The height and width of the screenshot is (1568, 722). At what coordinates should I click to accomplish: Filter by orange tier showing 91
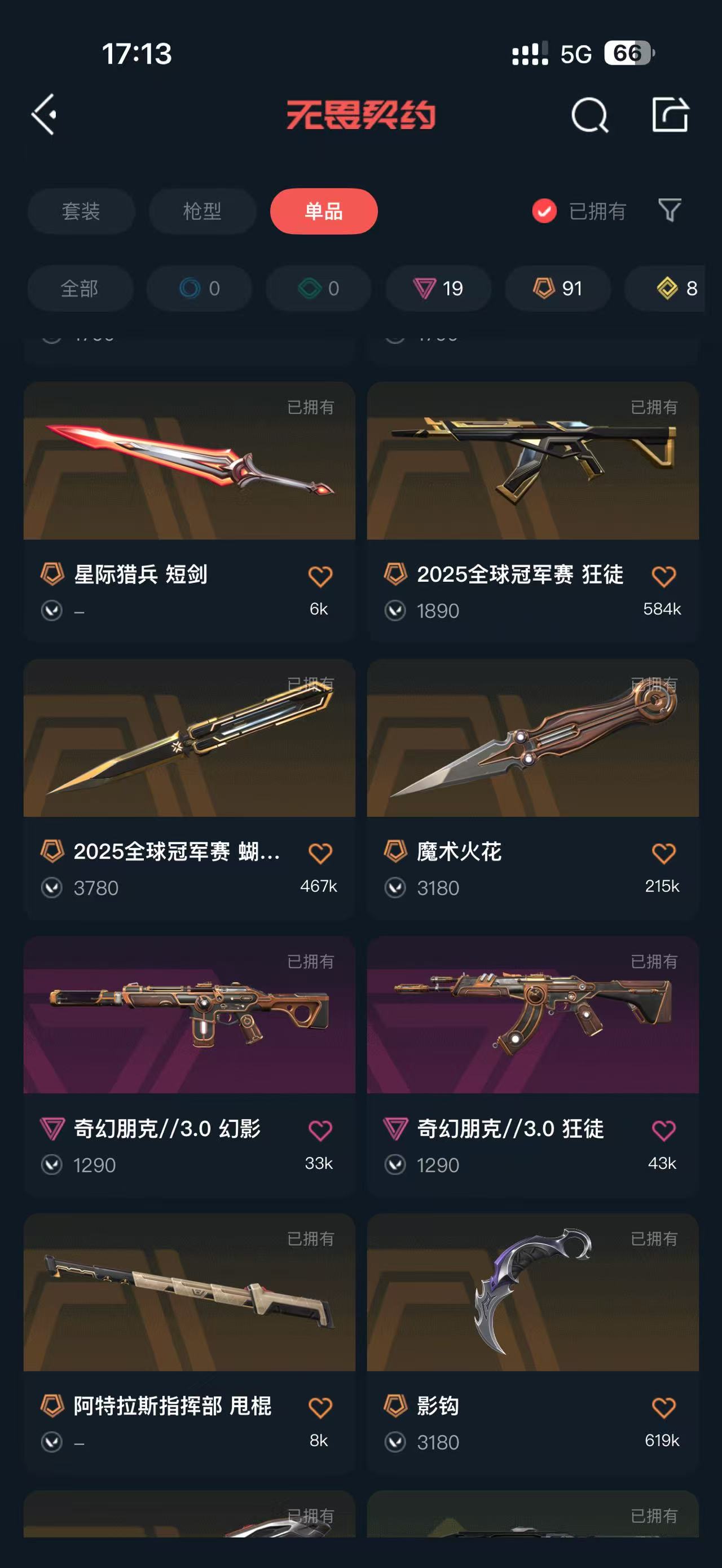point(558,288)
